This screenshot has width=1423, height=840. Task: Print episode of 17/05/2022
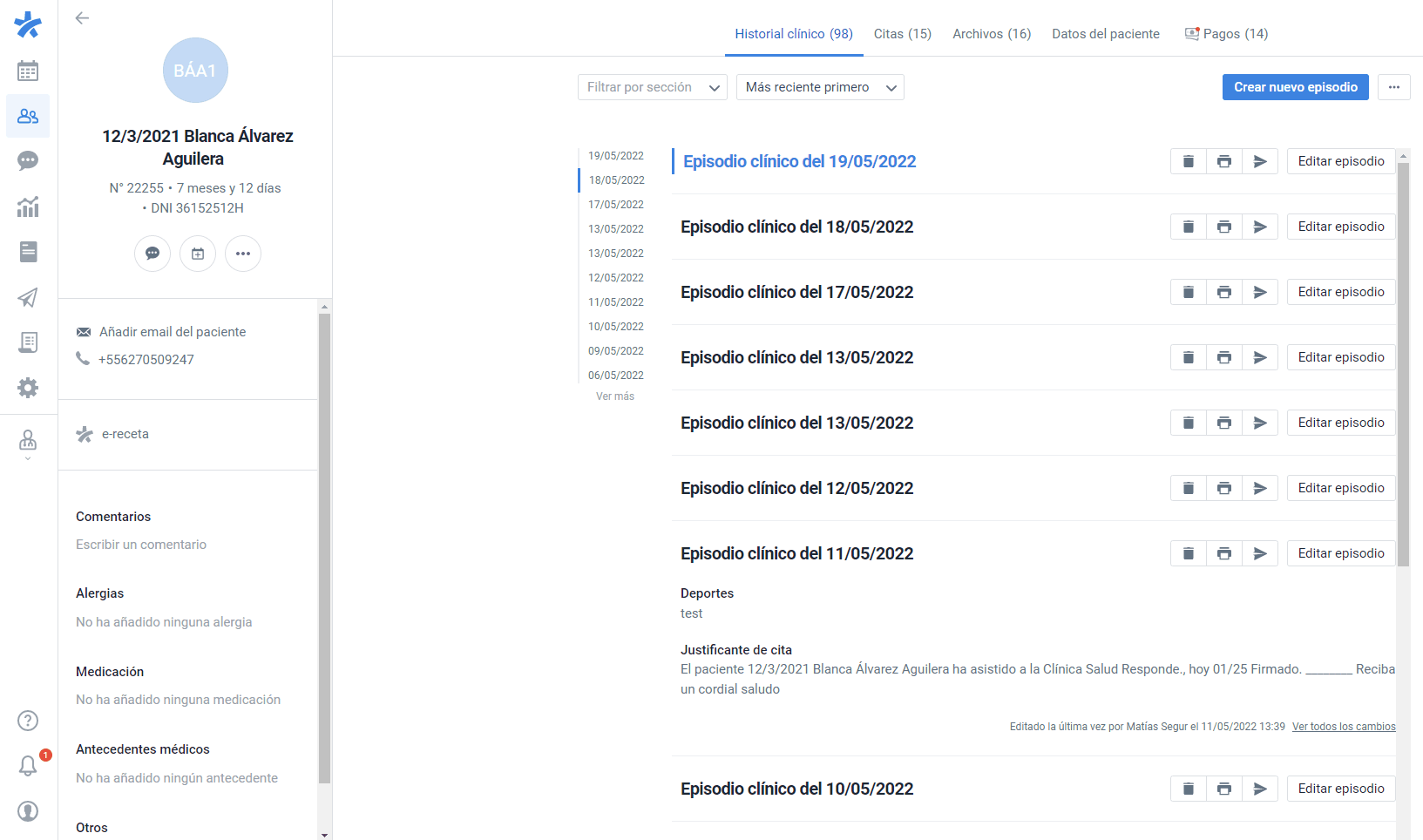point(1224,292)
